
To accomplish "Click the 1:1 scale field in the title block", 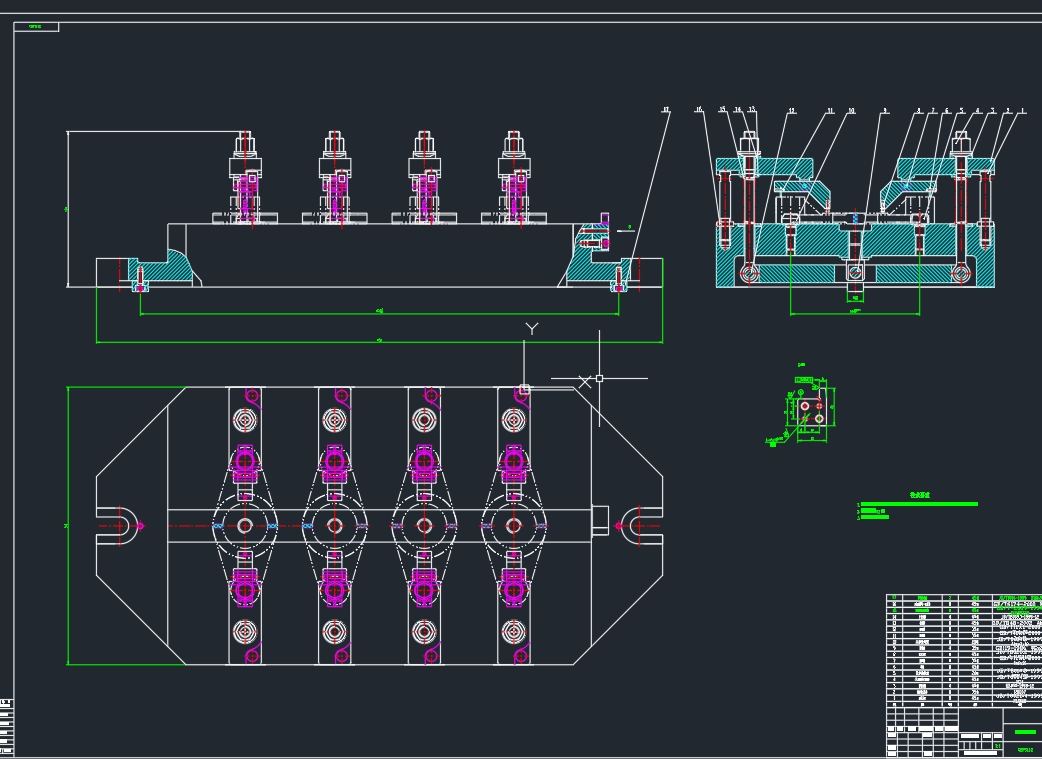I will (997, 746).
